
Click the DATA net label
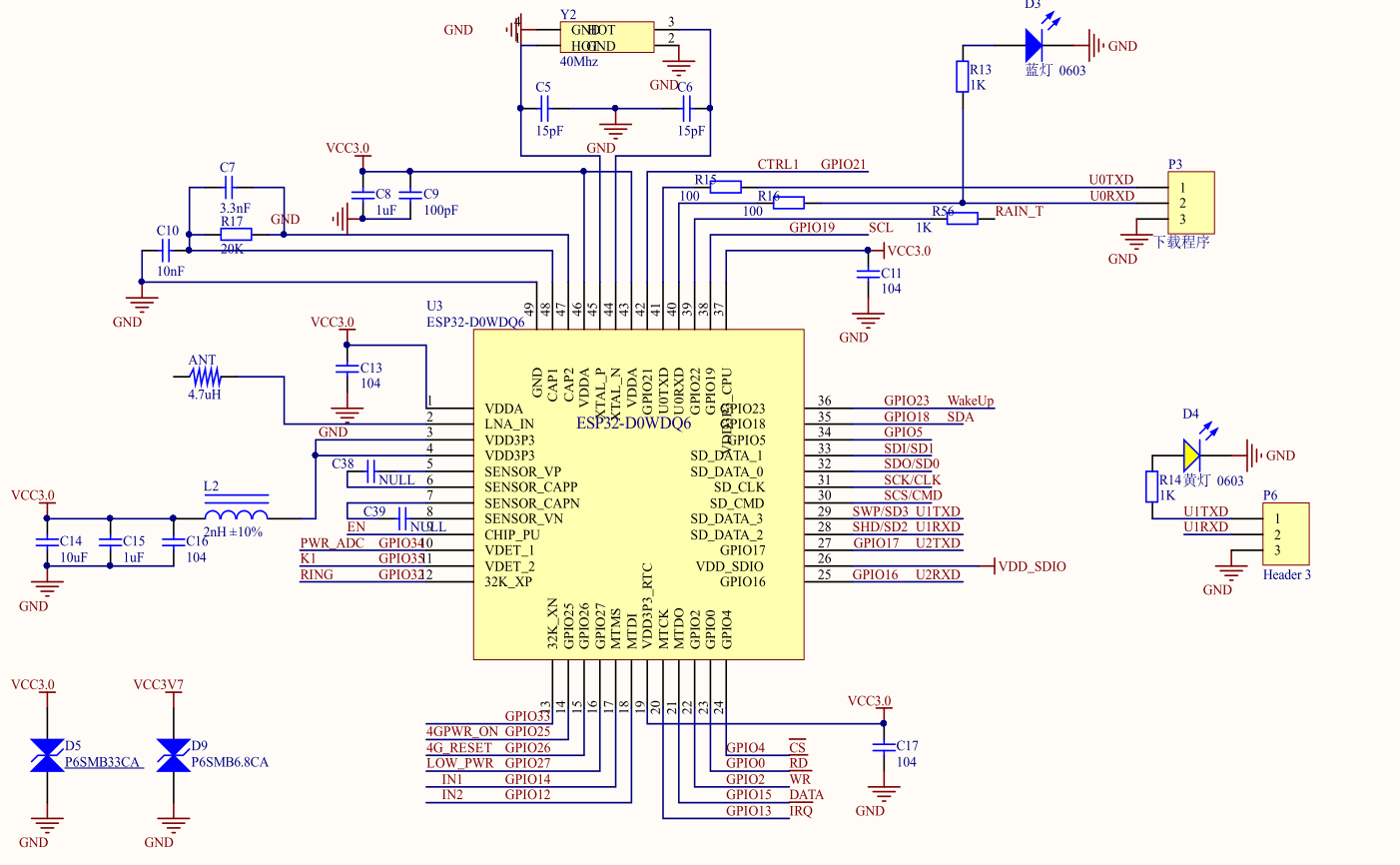click(x=807, y=795)
